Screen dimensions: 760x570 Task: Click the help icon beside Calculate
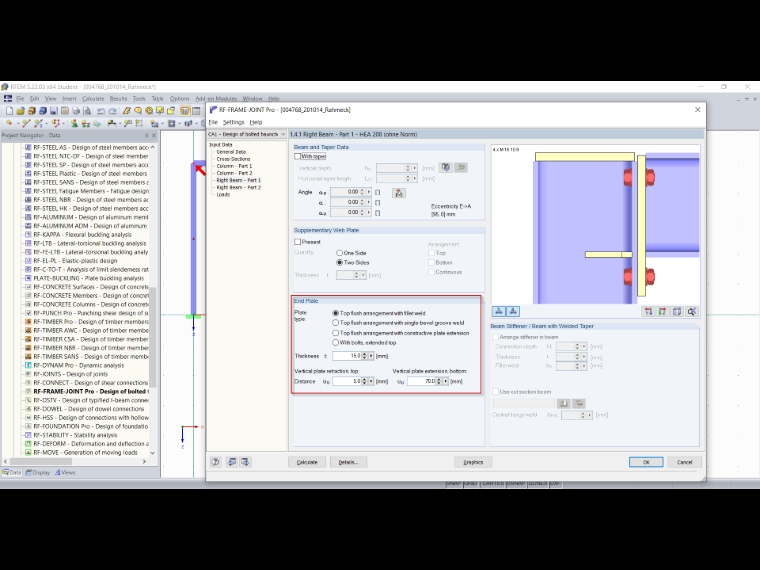pos(216,462)
